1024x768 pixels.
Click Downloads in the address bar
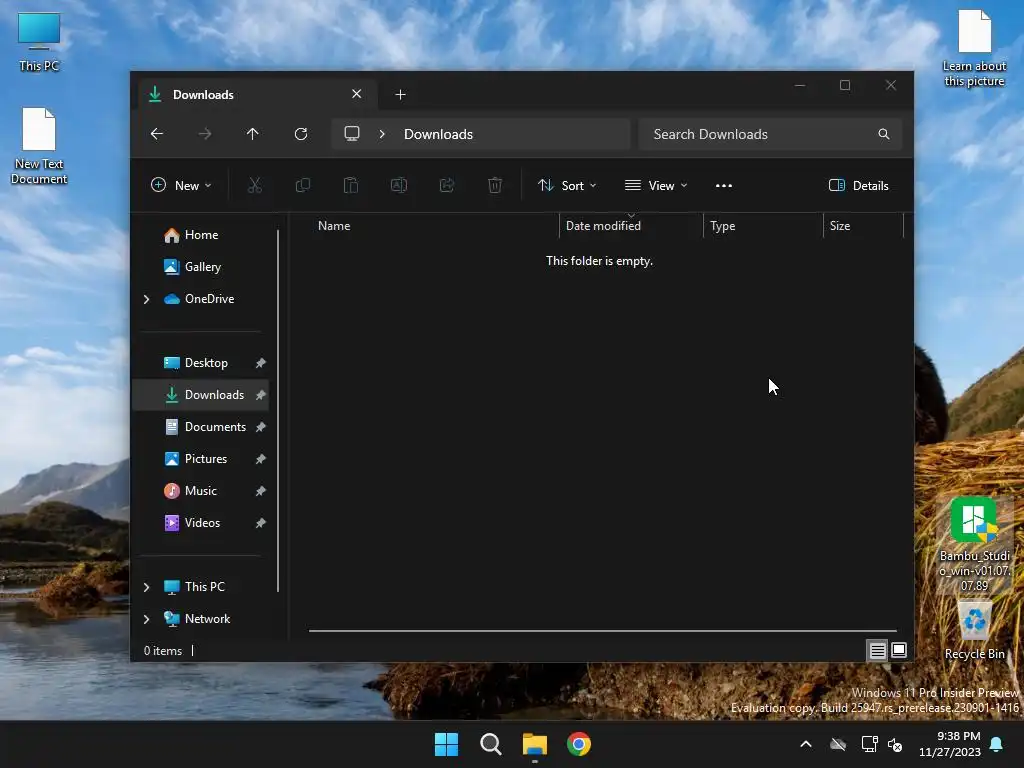click(x=438, y=134)
